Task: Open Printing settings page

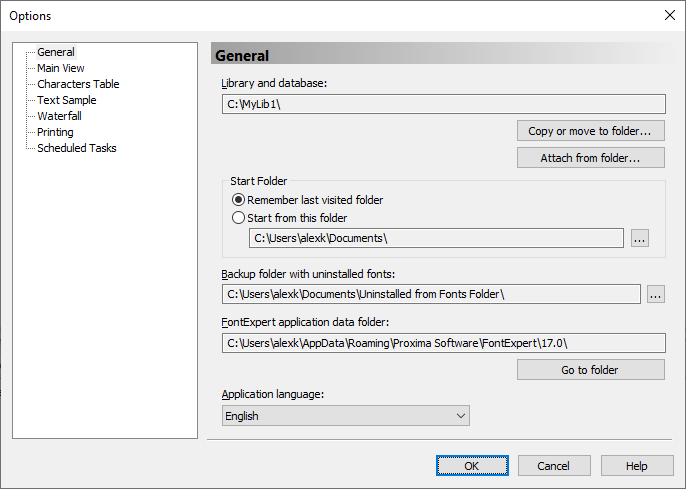Action: click(x=55, y=132)
